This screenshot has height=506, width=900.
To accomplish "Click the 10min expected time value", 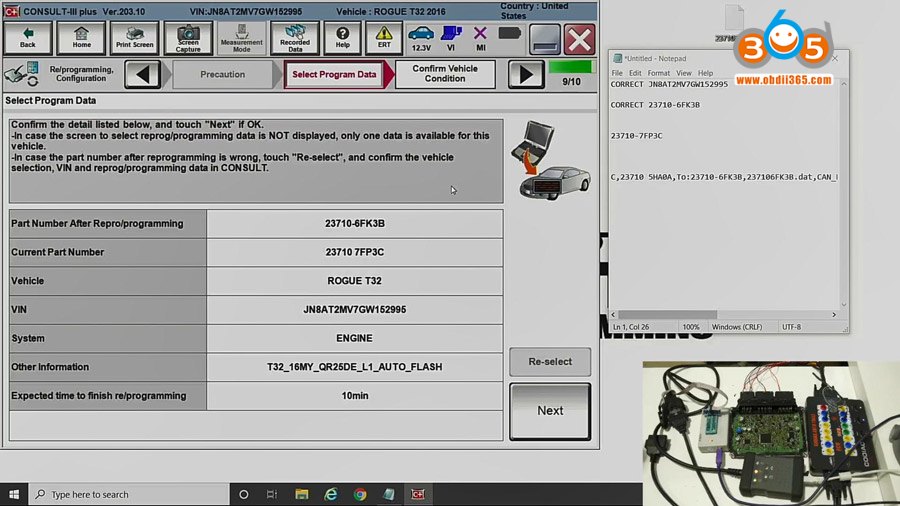I will click(355, 395).
